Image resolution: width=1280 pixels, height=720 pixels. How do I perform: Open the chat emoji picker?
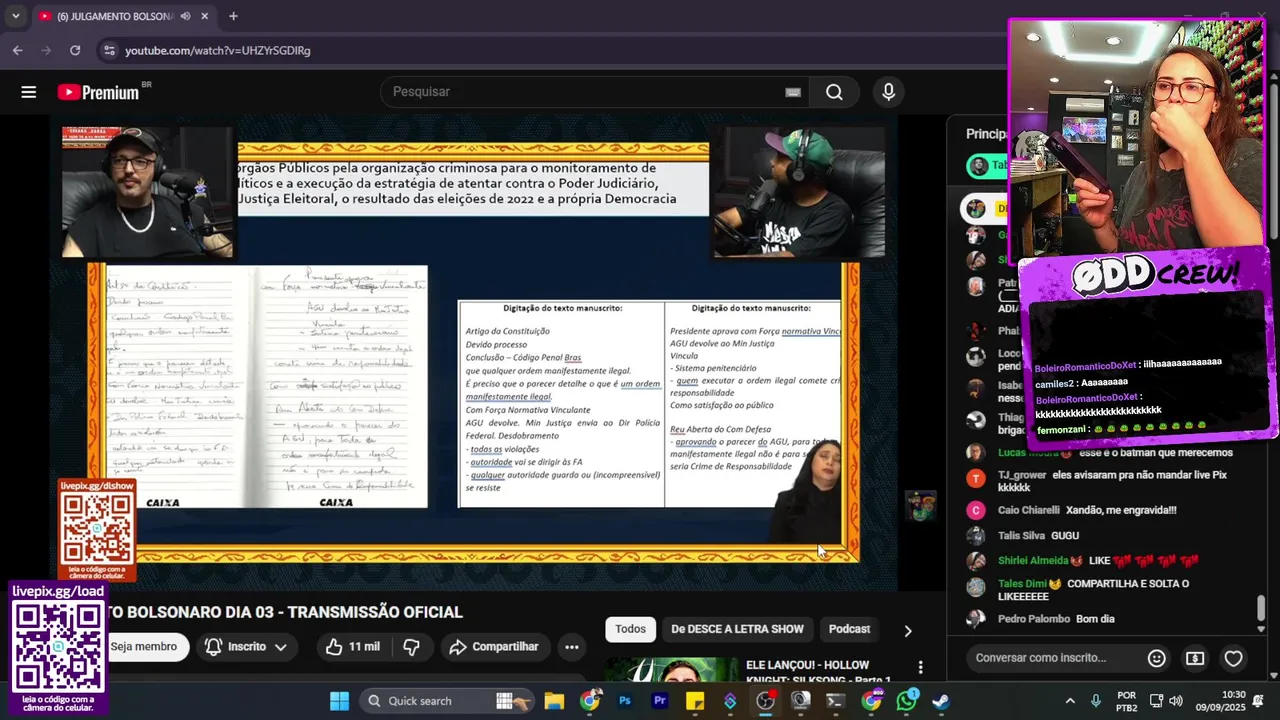click(x=1157, y=658)
